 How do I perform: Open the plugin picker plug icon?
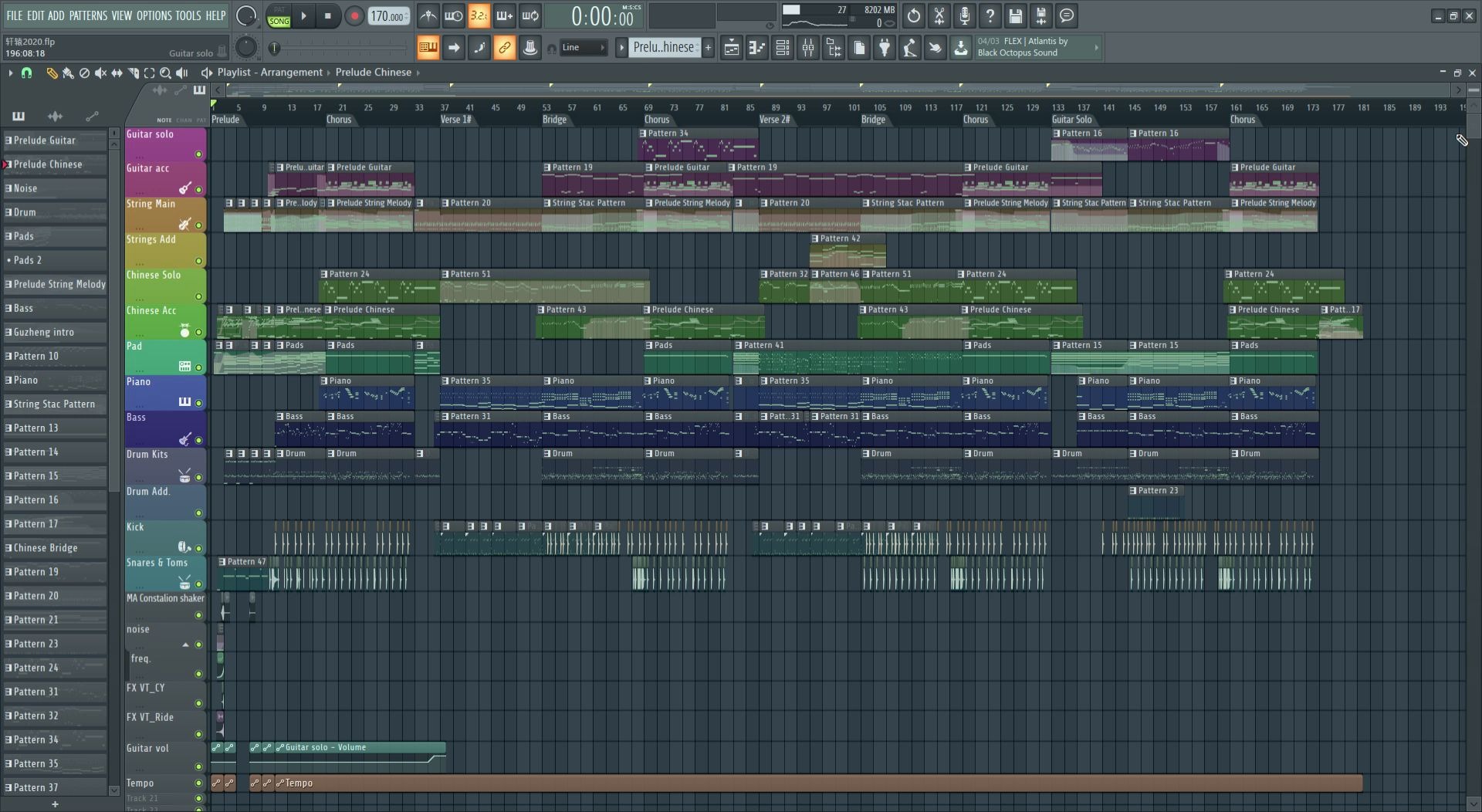pyautogui.click(x=884, y=48)
